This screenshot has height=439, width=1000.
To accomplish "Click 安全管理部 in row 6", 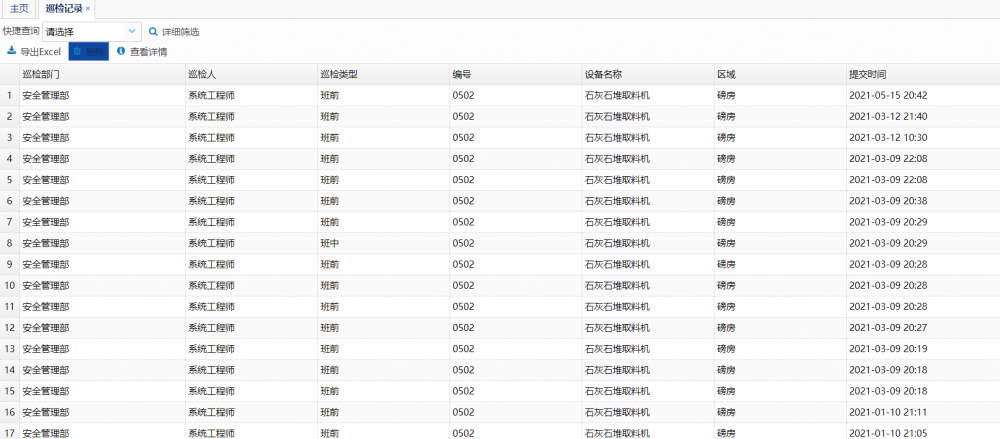I will [x=46, y=201].
